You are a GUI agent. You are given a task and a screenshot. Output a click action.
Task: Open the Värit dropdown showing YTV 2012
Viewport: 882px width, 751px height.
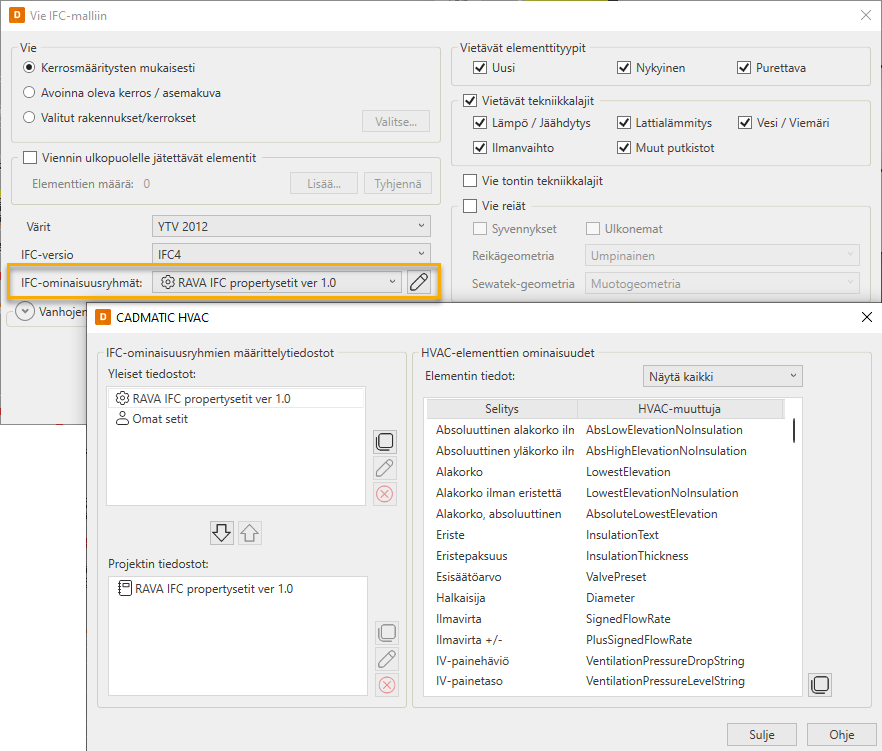pyautogui.click(x=291, y=226)
